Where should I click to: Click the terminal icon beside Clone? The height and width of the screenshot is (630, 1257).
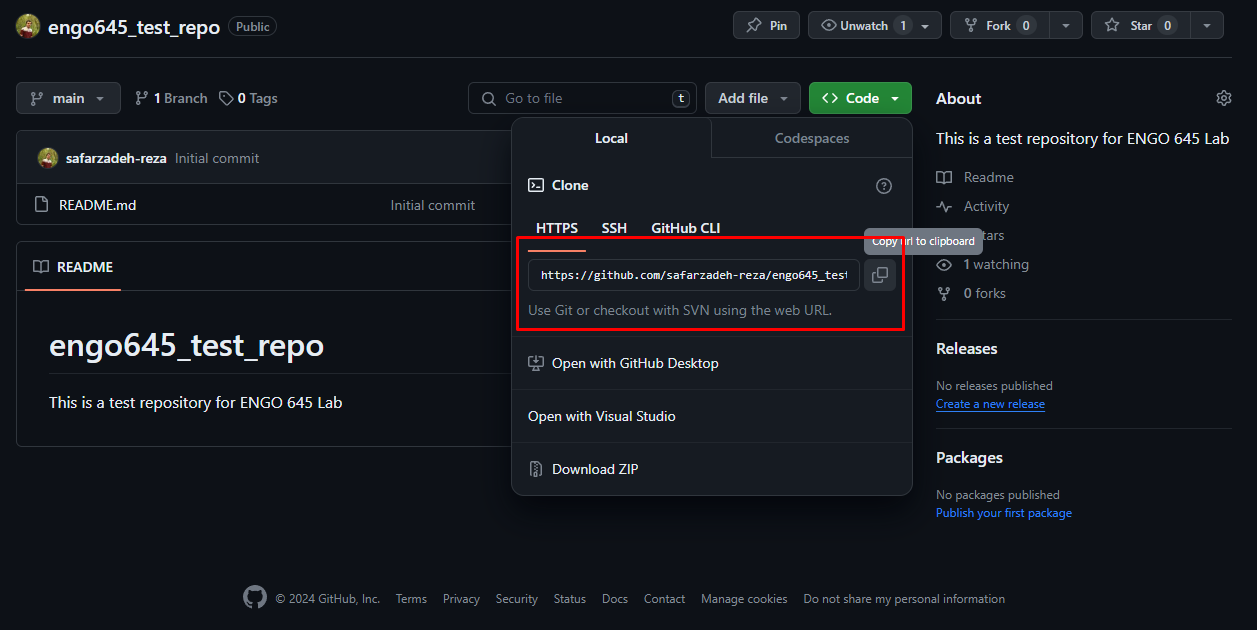click(536, 185)
